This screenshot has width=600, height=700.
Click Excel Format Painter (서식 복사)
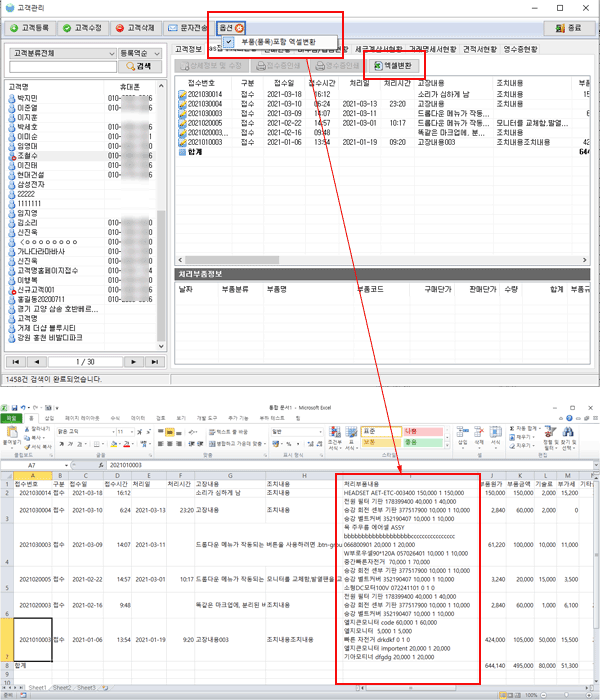click(x=38, y=447)
